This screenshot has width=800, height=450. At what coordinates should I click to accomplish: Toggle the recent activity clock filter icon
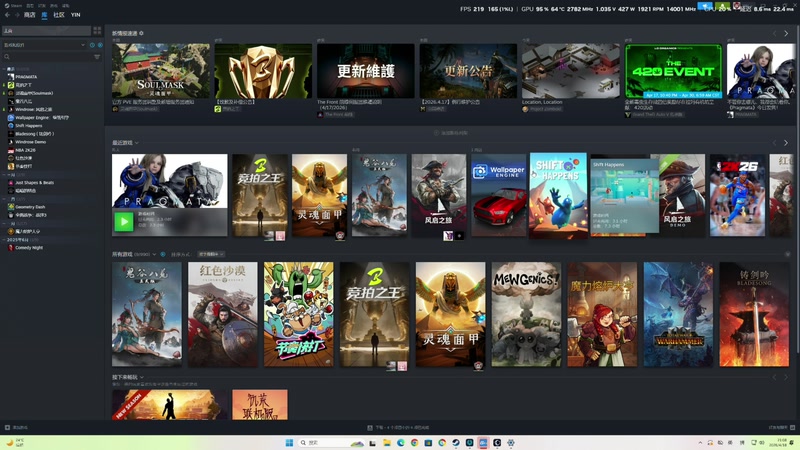point(92,45)
